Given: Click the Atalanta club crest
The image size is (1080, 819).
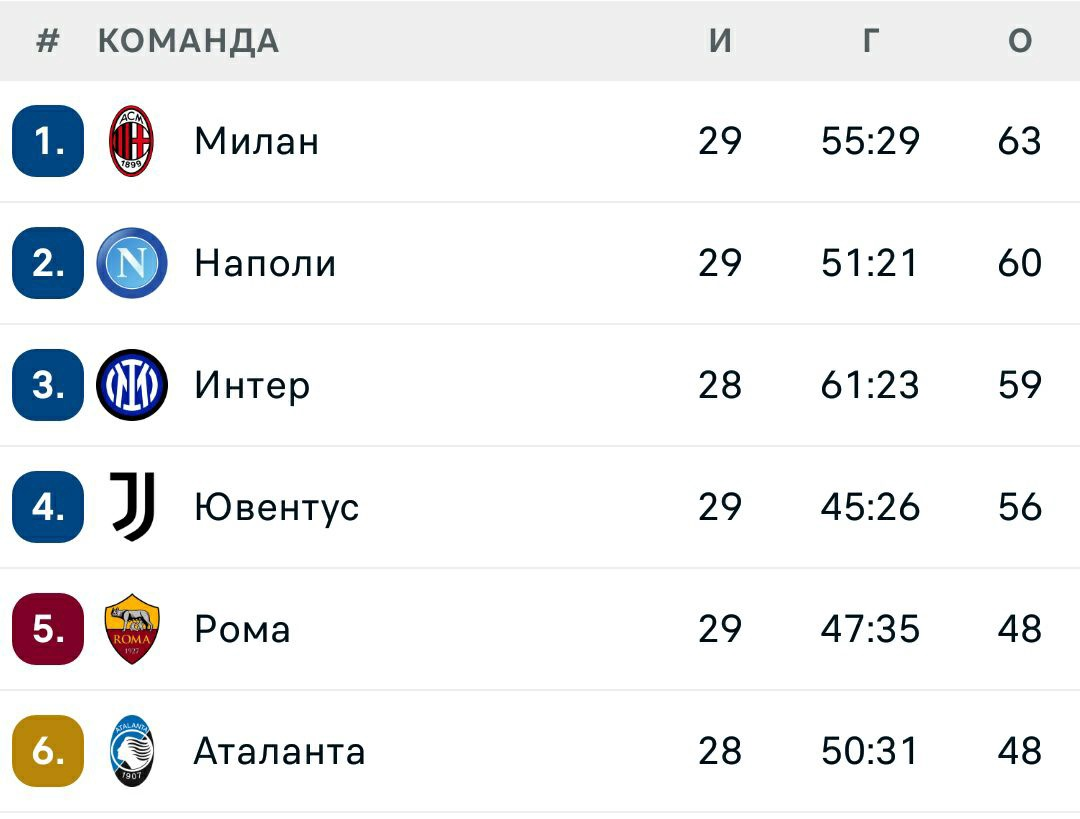Looking at the screenshot, I should click(x=132, y=751).
